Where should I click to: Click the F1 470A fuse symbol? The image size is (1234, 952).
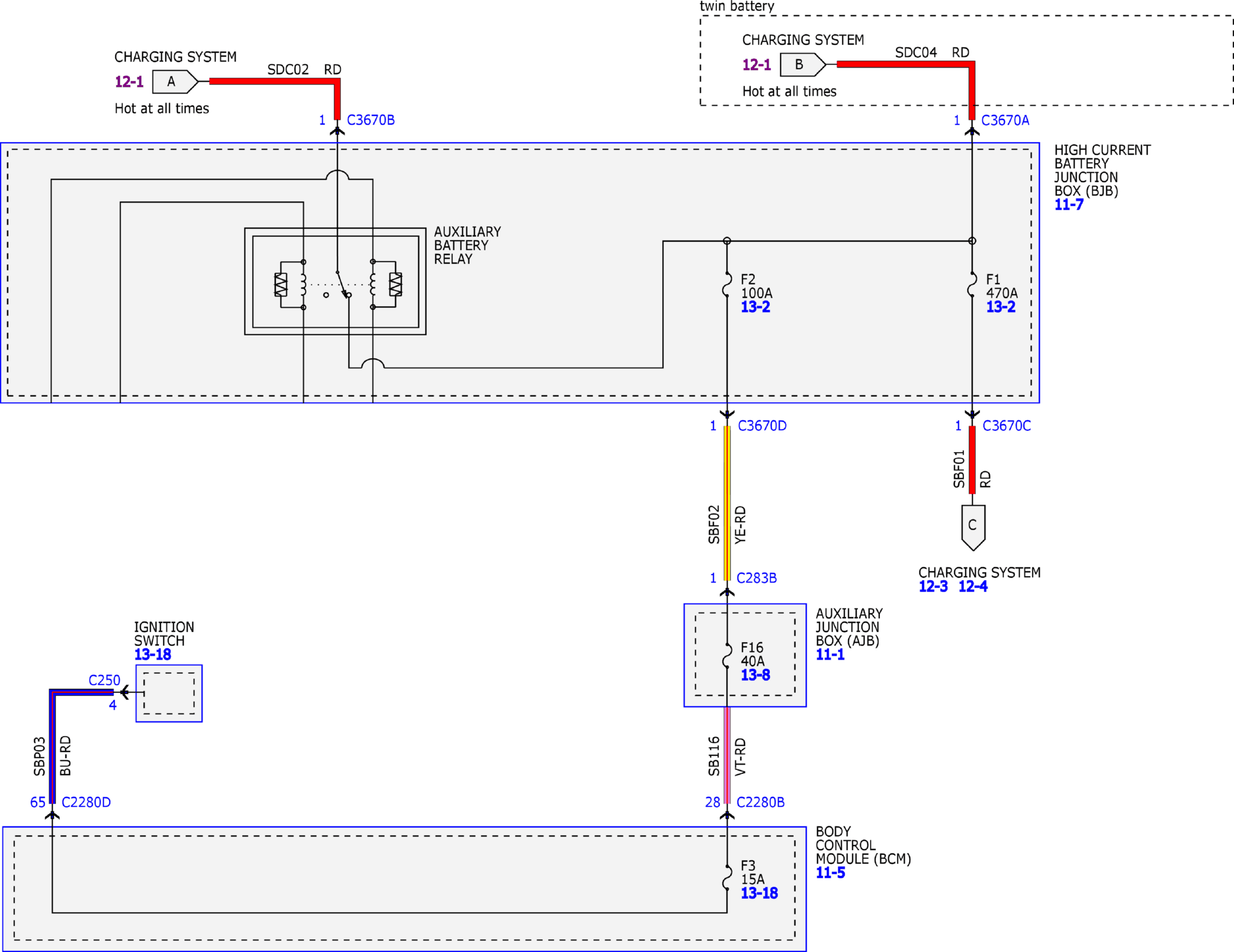pos(972,284)
